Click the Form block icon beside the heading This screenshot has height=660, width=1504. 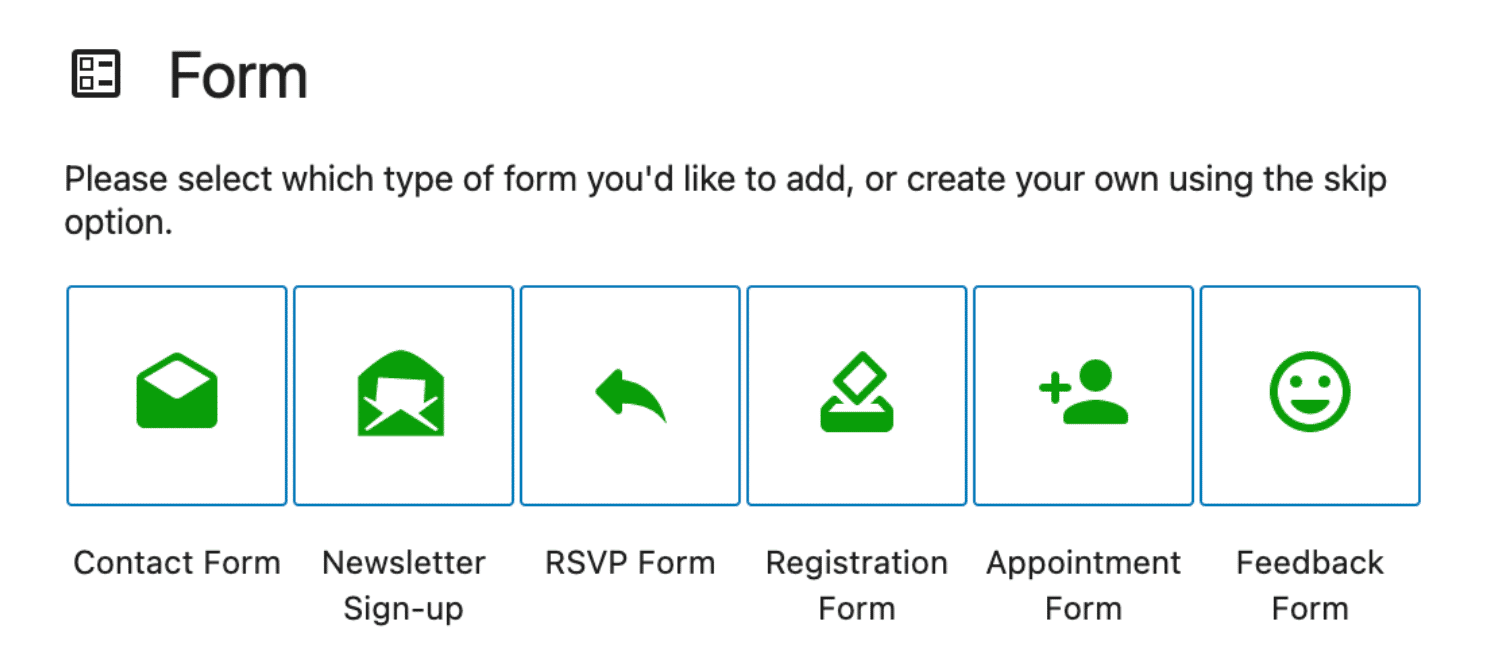tap(97, 73)
